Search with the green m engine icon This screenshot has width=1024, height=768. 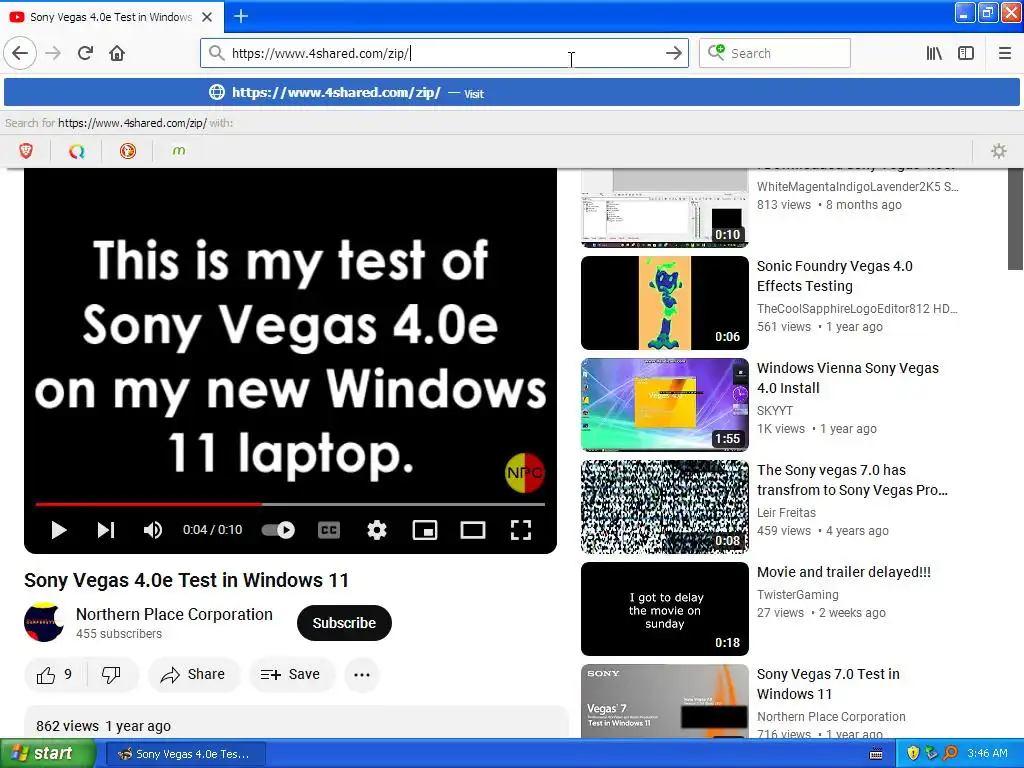point(178,151)
